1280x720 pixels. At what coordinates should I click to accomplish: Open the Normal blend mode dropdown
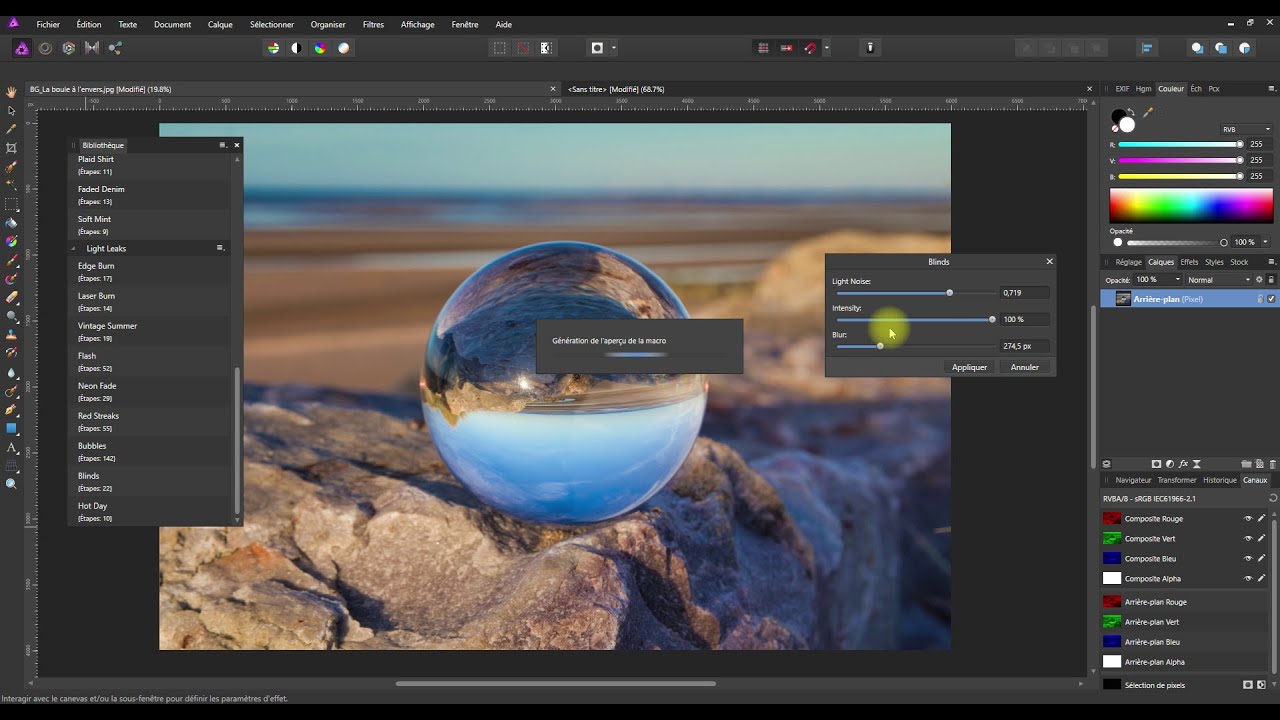(1218, 280)
